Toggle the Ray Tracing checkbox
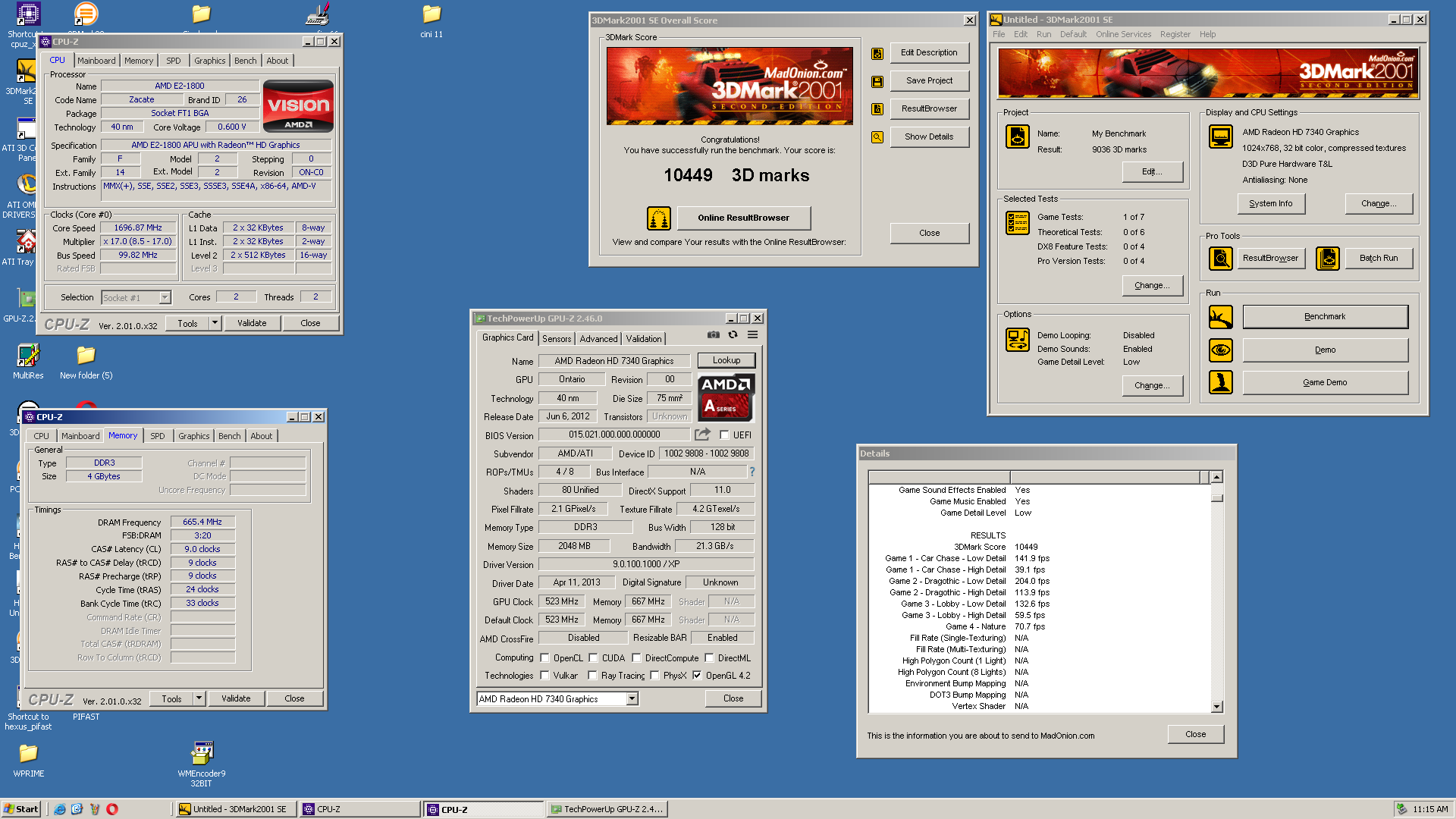The image size is (1456, 819). click(x=592, y=676)
